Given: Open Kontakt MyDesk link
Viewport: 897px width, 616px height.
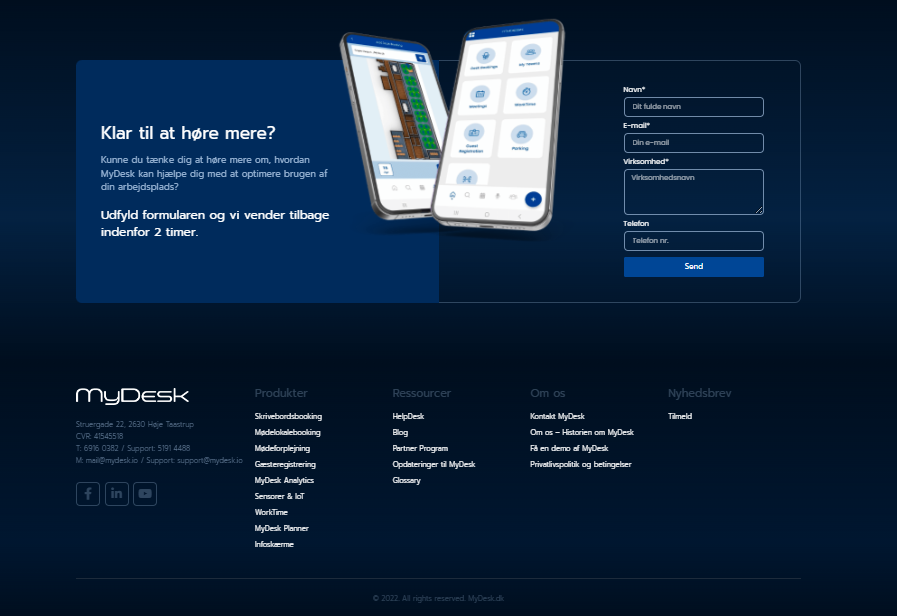Looking at the screenshot, I should (x=557, y=416).
